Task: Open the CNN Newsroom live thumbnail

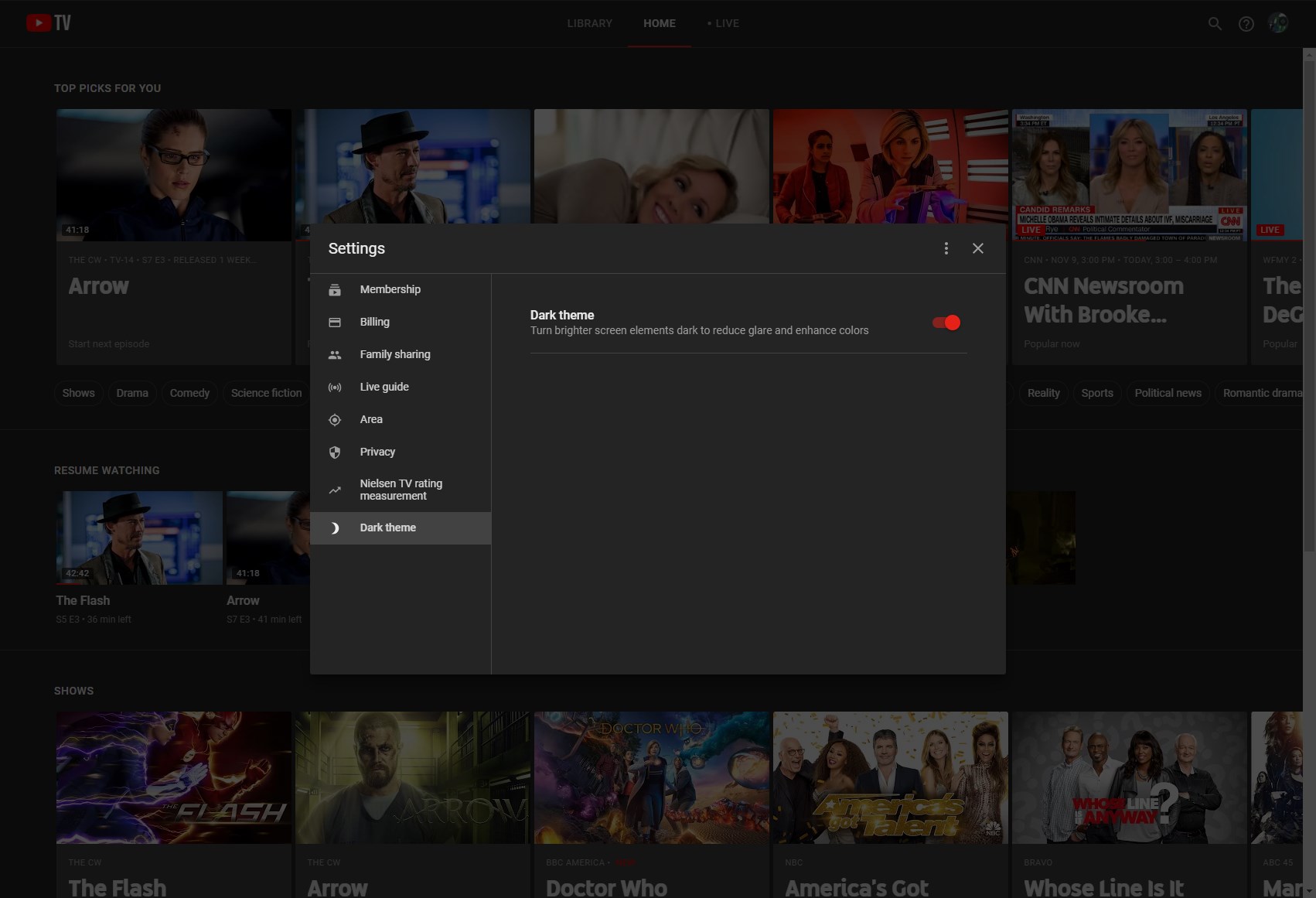Action: coord(1129,175)
